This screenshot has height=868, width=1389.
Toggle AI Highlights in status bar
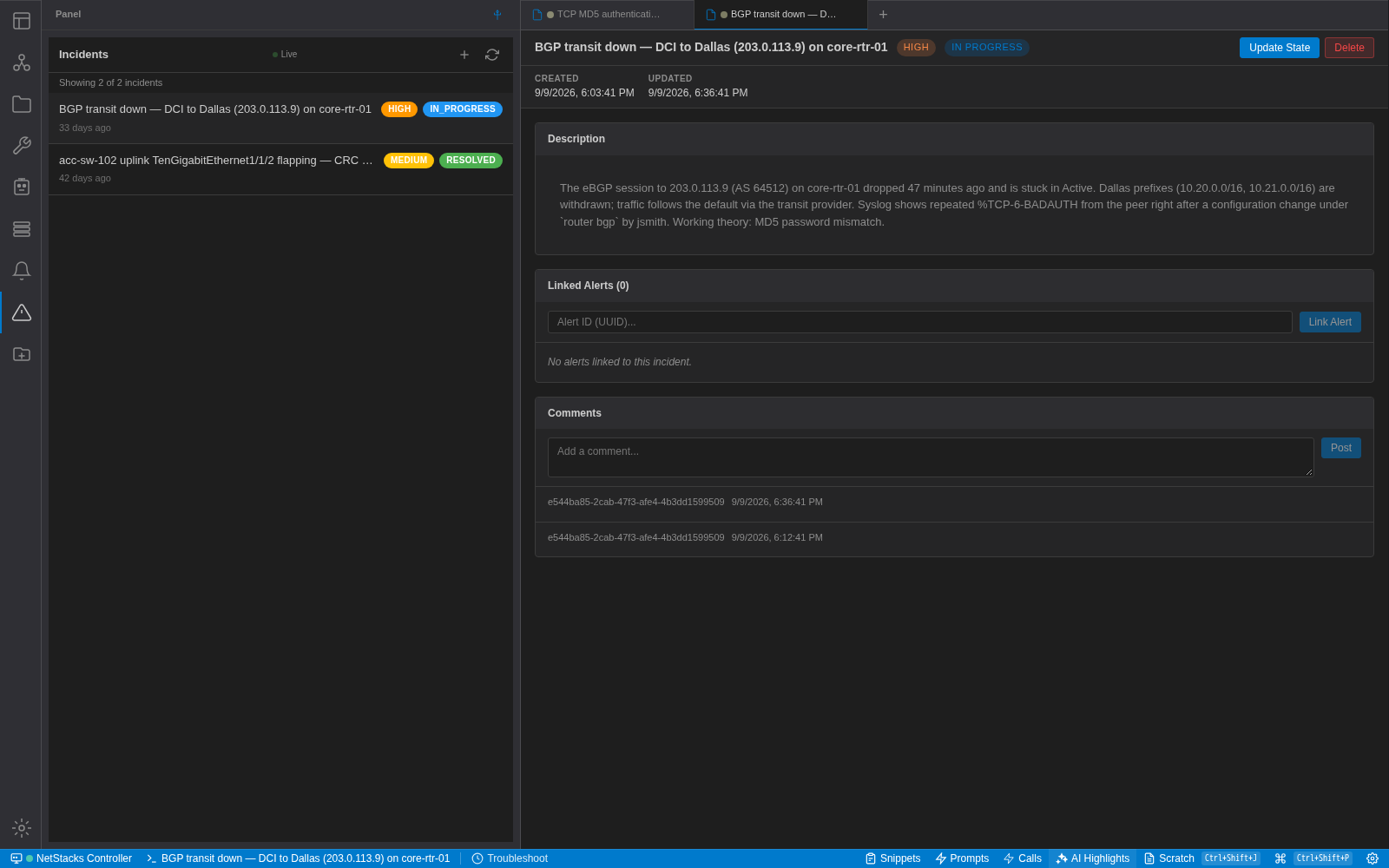pyautogui.click(x=1092, y=858)
